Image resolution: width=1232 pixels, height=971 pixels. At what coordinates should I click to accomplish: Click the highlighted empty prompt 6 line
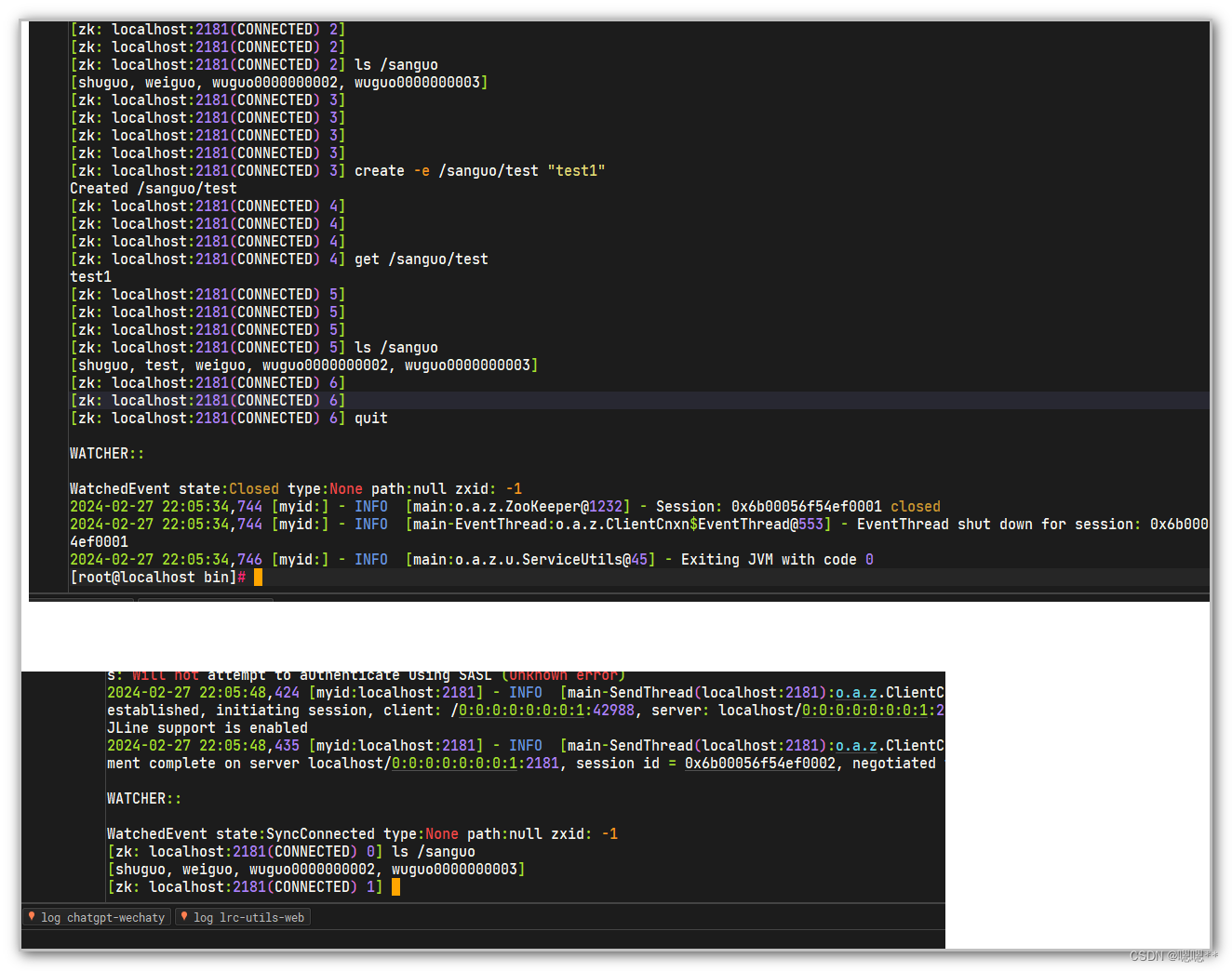click(x=639, y=401)
